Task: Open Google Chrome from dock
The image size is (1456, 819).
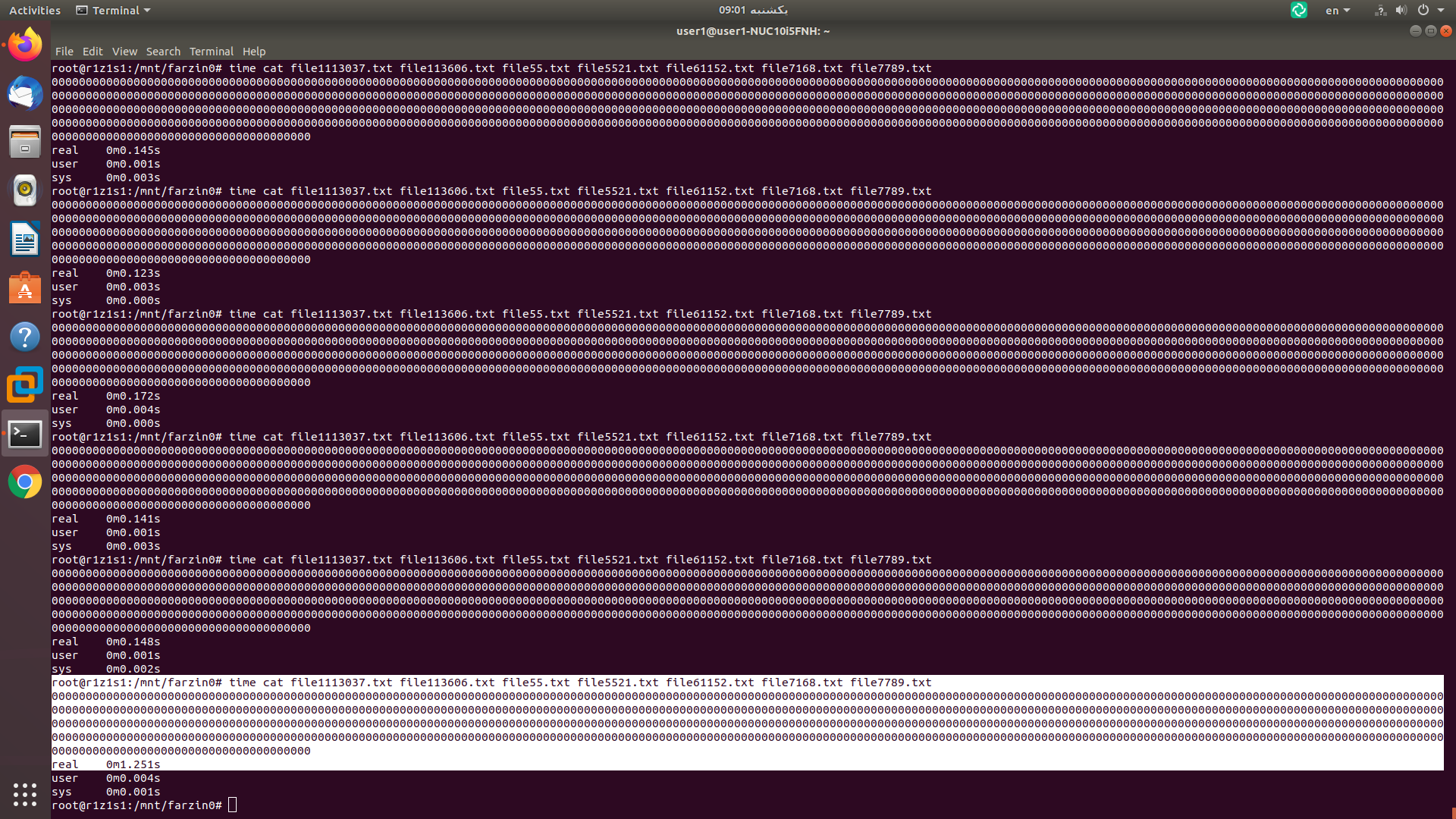Action: pos(25,482)
